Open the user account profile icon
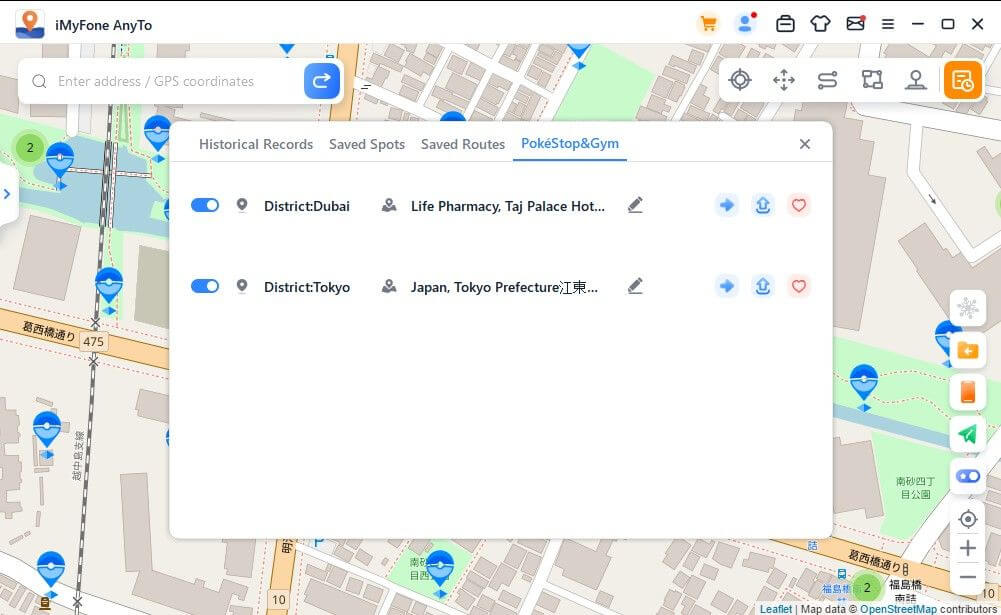 [x=745, y=24]
